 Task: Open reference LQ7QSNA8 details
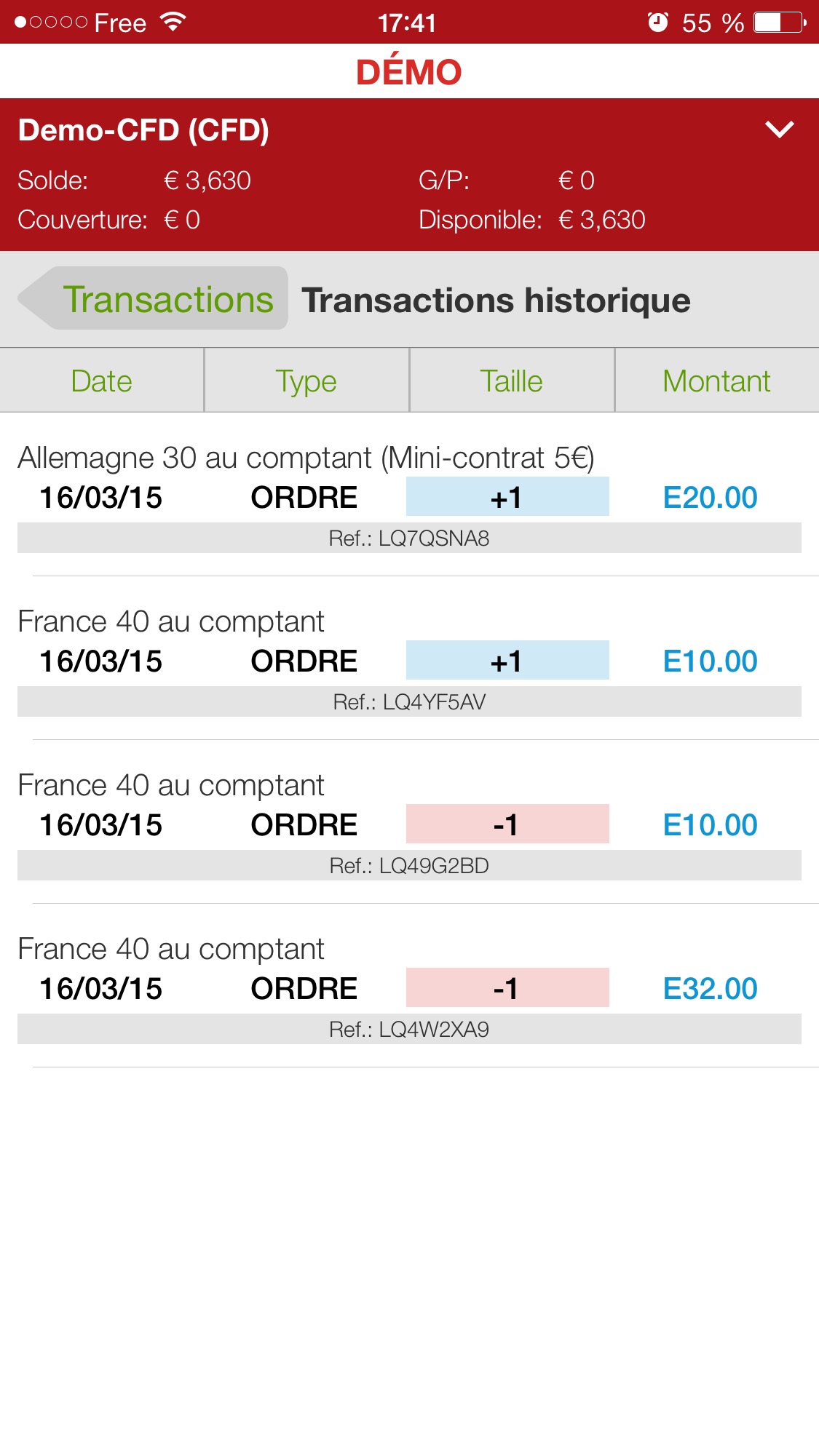click(409, 538)
